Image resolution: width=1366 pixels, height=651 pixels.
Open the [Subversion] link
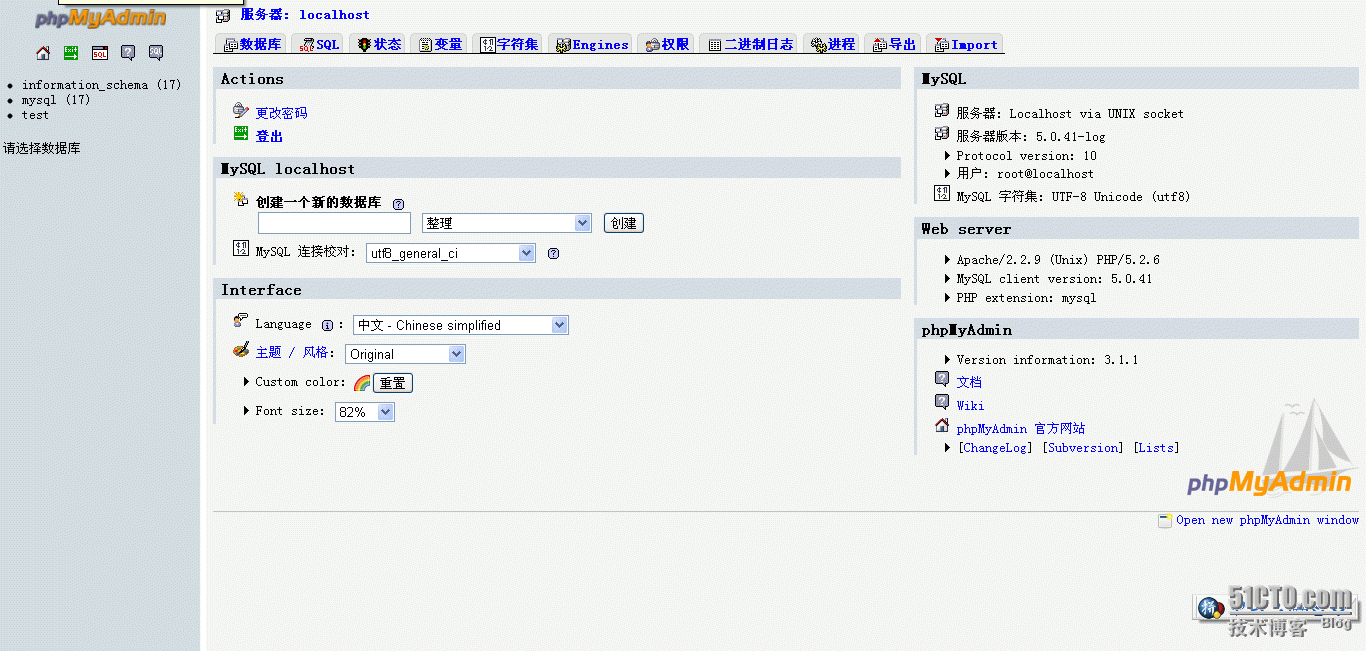coord(1083,448)
